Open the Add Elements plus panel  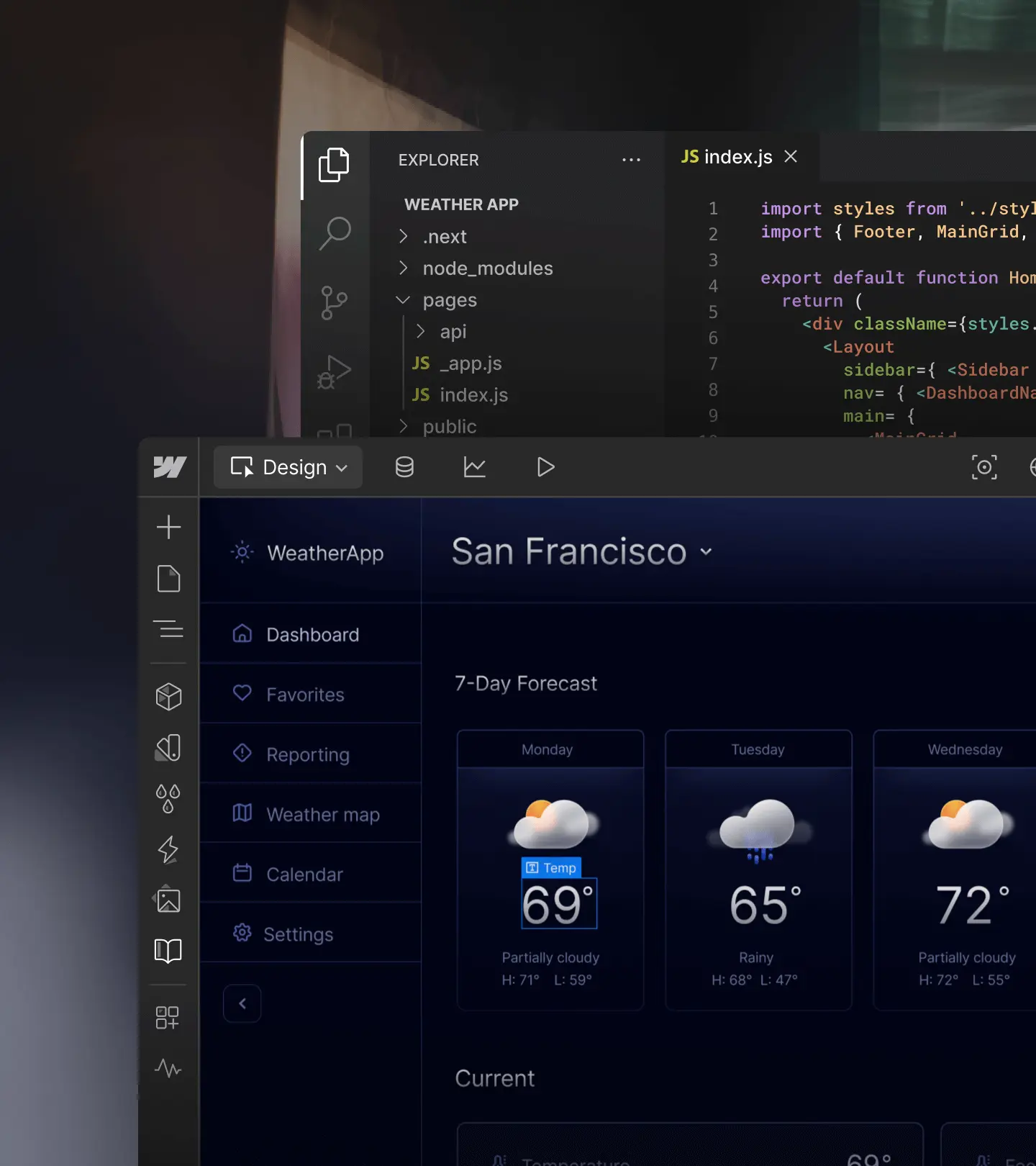(168, 527)
